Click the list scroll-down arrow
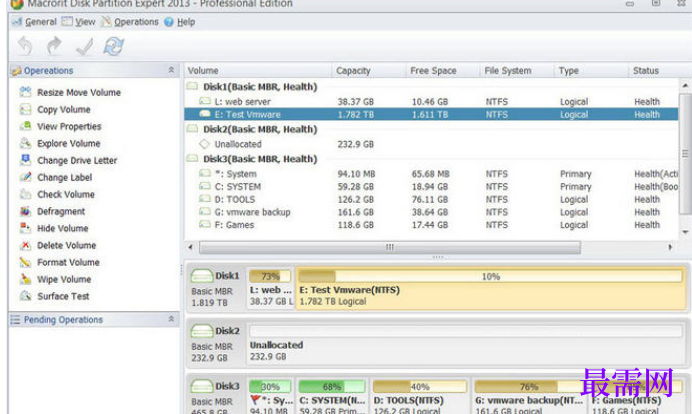 coord(685,232)
